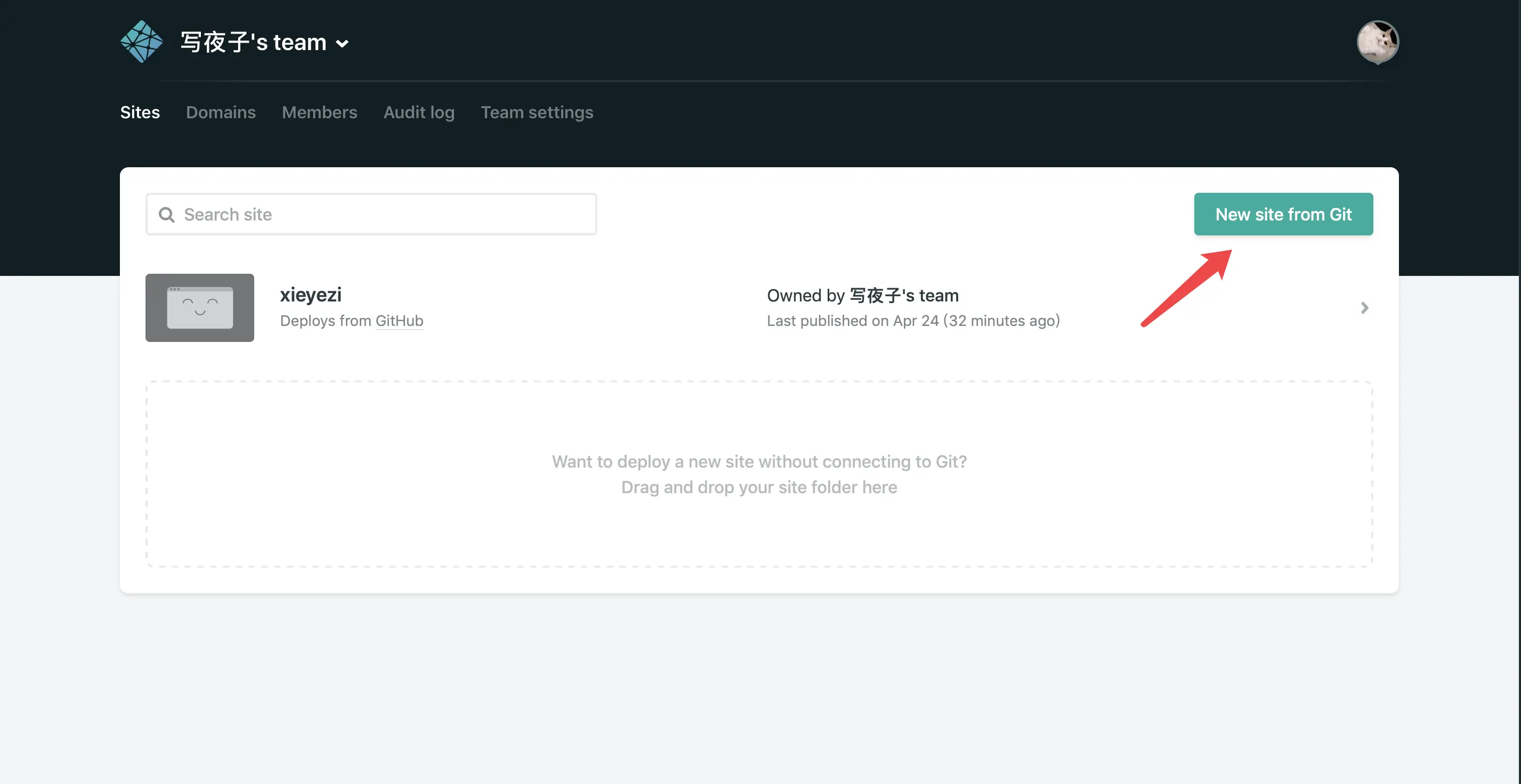The image size is (1521, 784).
Task: Click the Owned by 写夜子's team label
Action: (x=862, y=295)
